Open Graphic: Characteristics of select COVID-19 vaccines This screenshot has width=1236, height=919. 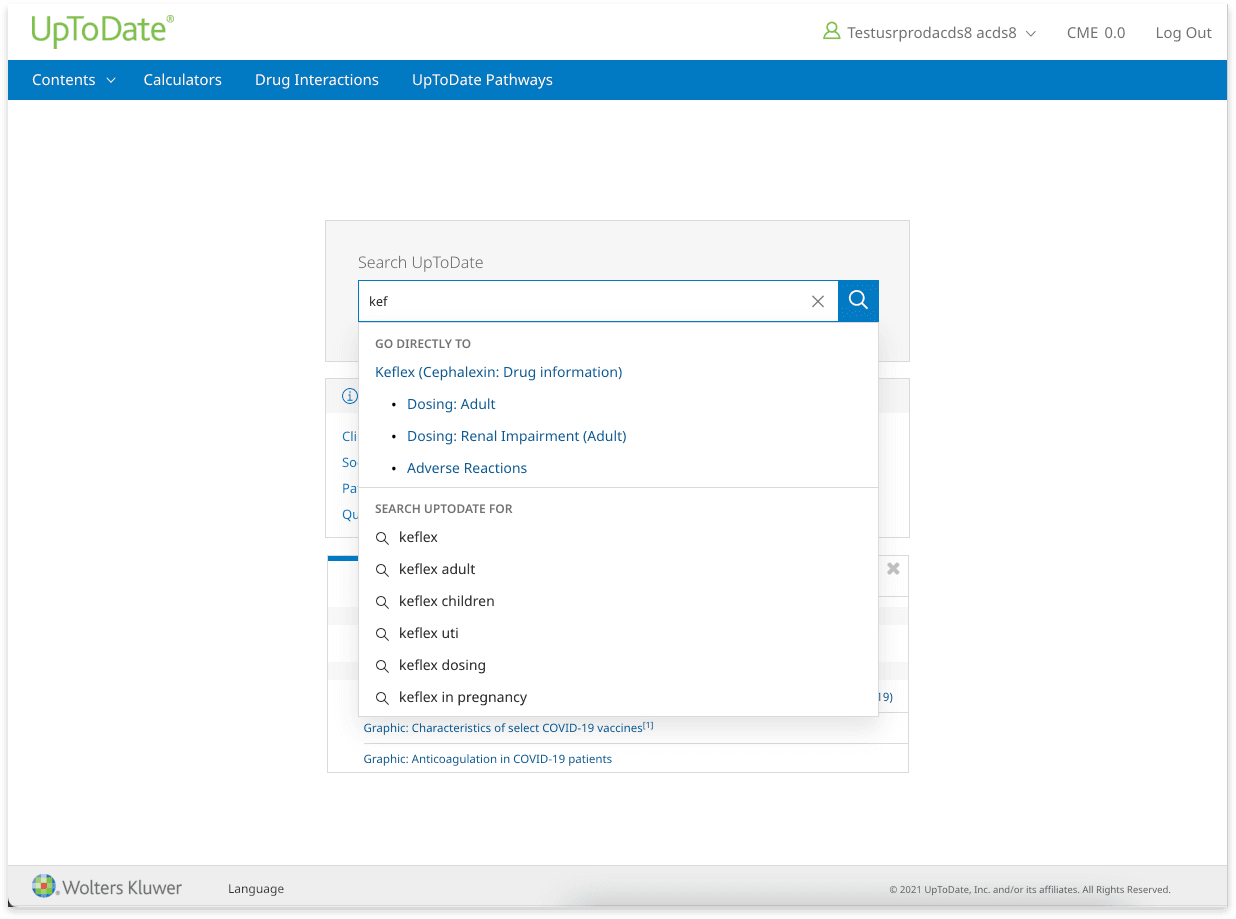(508, 728)
